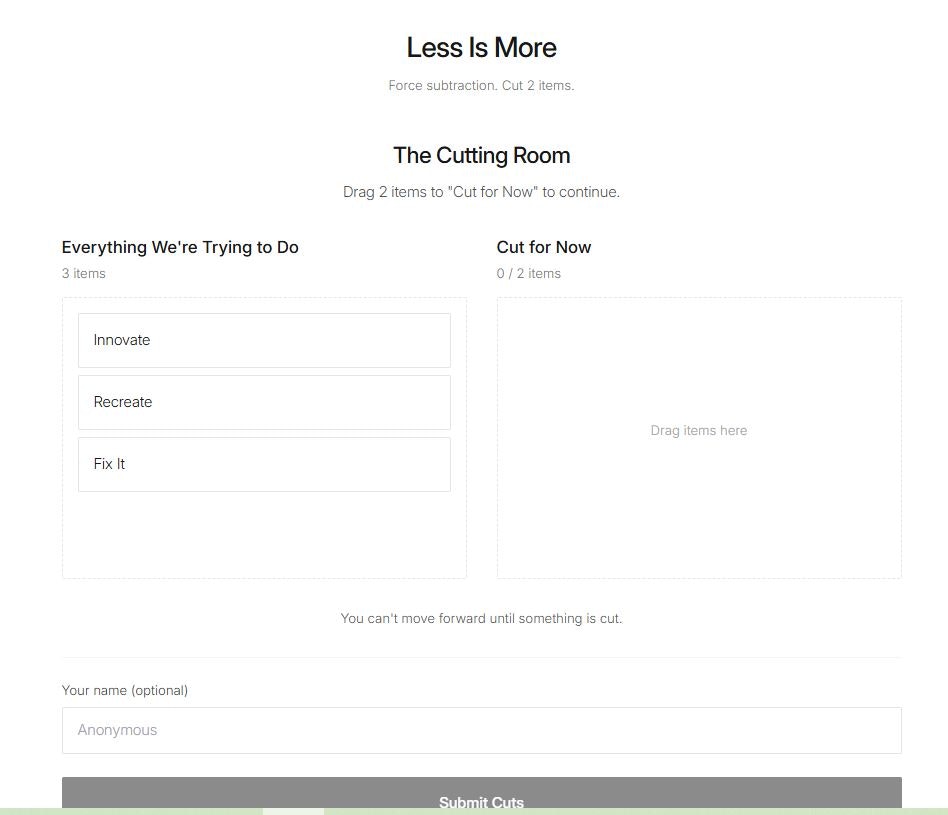Select the Innovate item card
The height and width of the screenshot is (815, 948).
pos(264,340)
